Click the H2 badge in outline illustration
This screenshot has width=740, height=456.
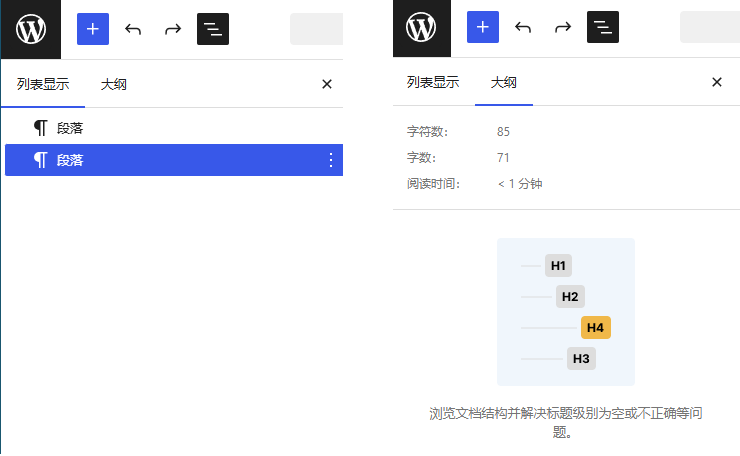[x=570, y=296]
